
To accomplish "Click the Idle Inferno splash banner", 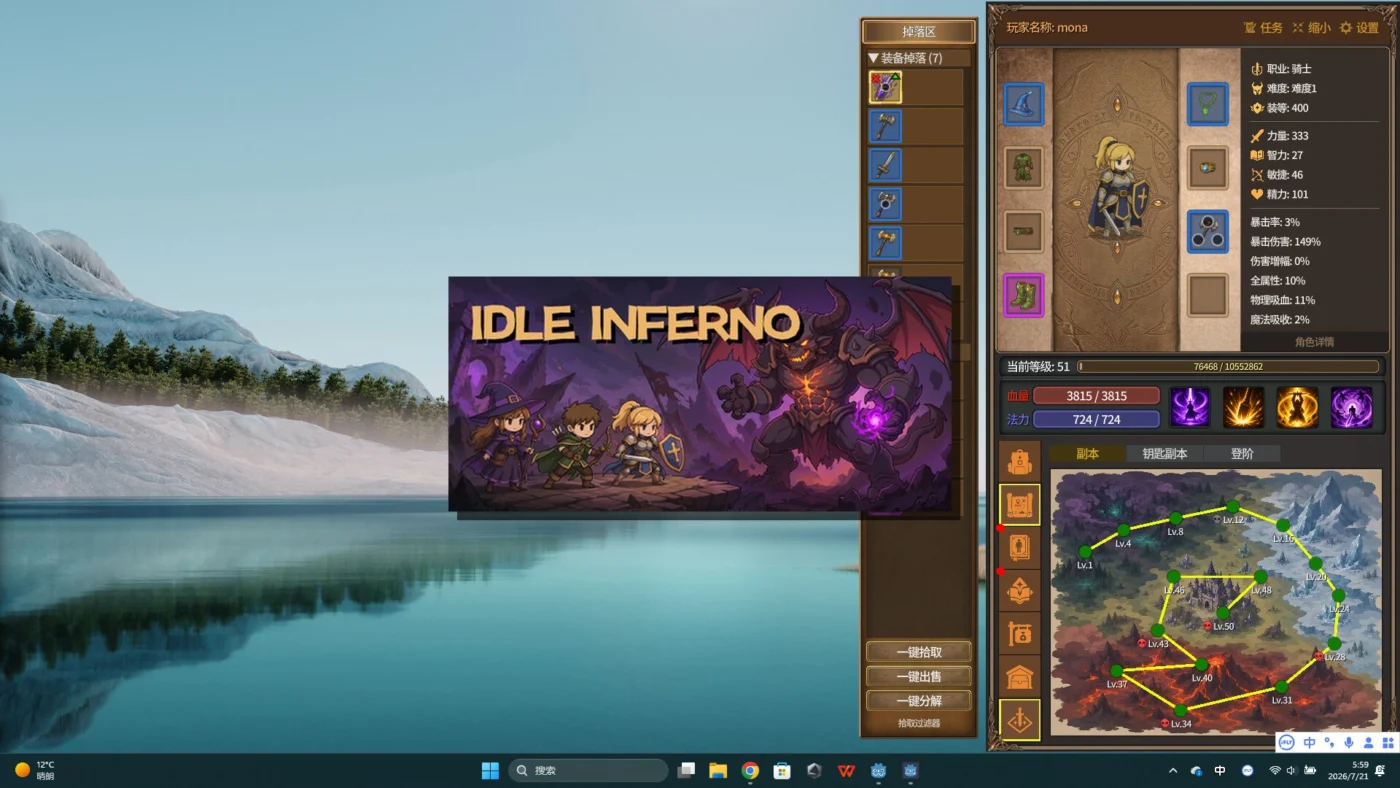I will (x=700, y=394).
